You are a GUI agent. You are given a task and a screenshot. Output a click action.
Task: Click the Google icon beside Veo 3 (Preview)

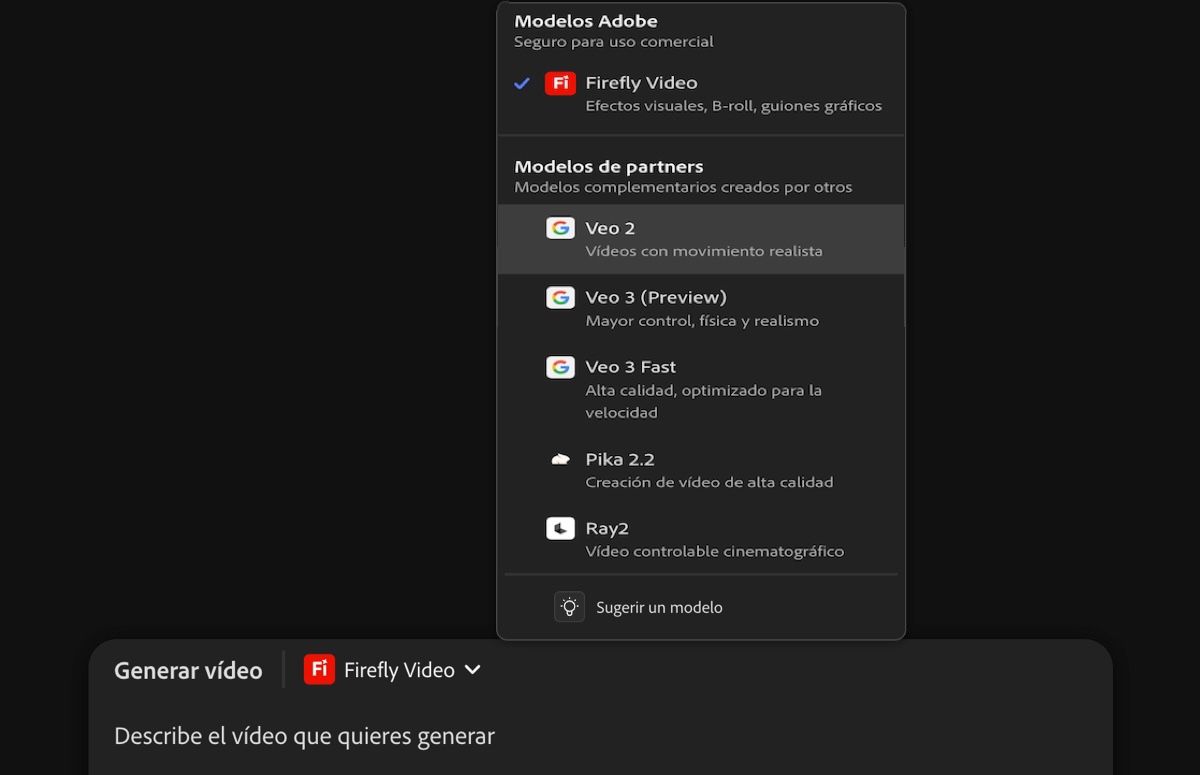tap(560, 297)
